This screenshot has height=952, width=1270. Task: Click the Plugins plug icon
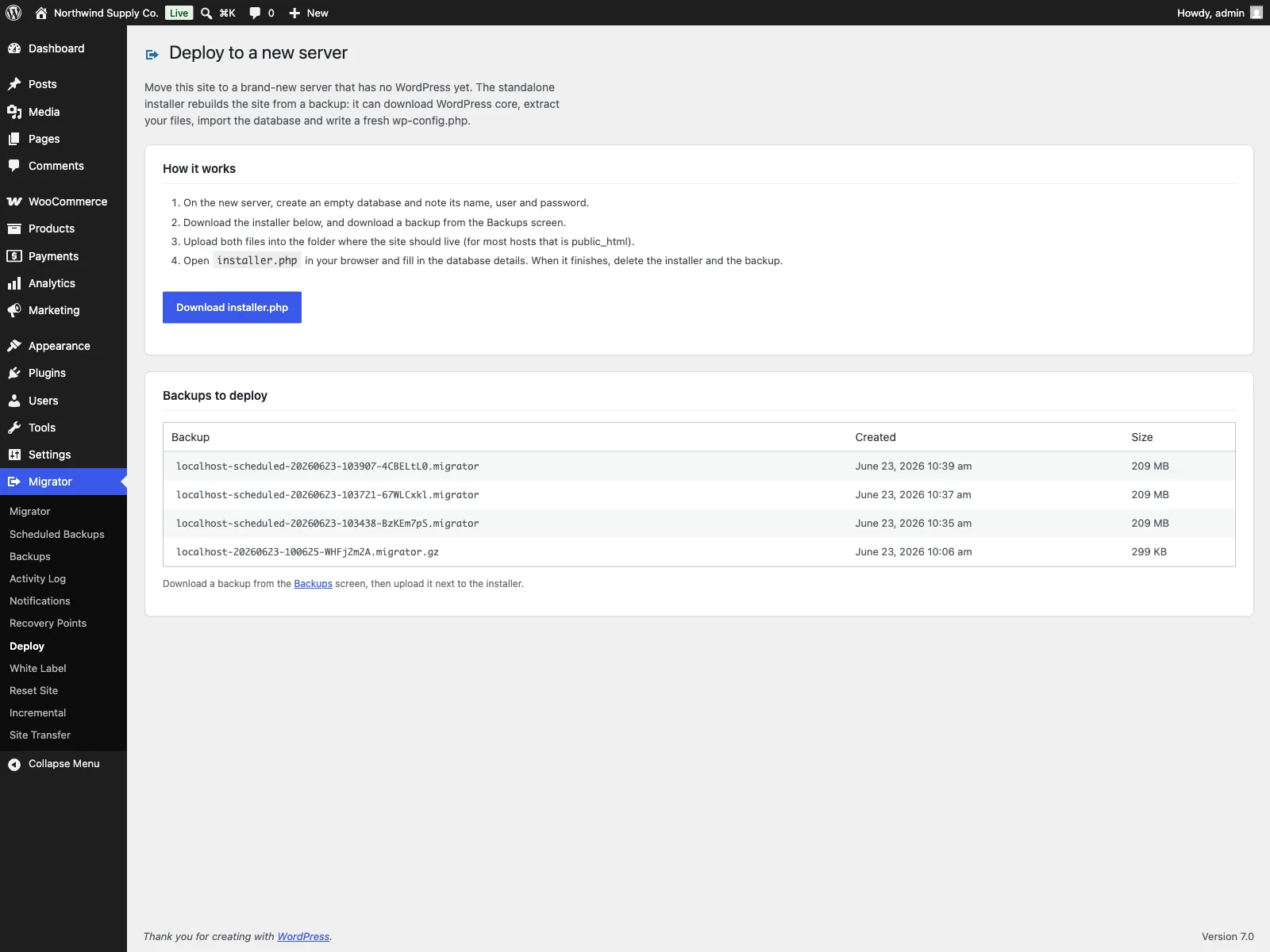click(x=14, y=373)
